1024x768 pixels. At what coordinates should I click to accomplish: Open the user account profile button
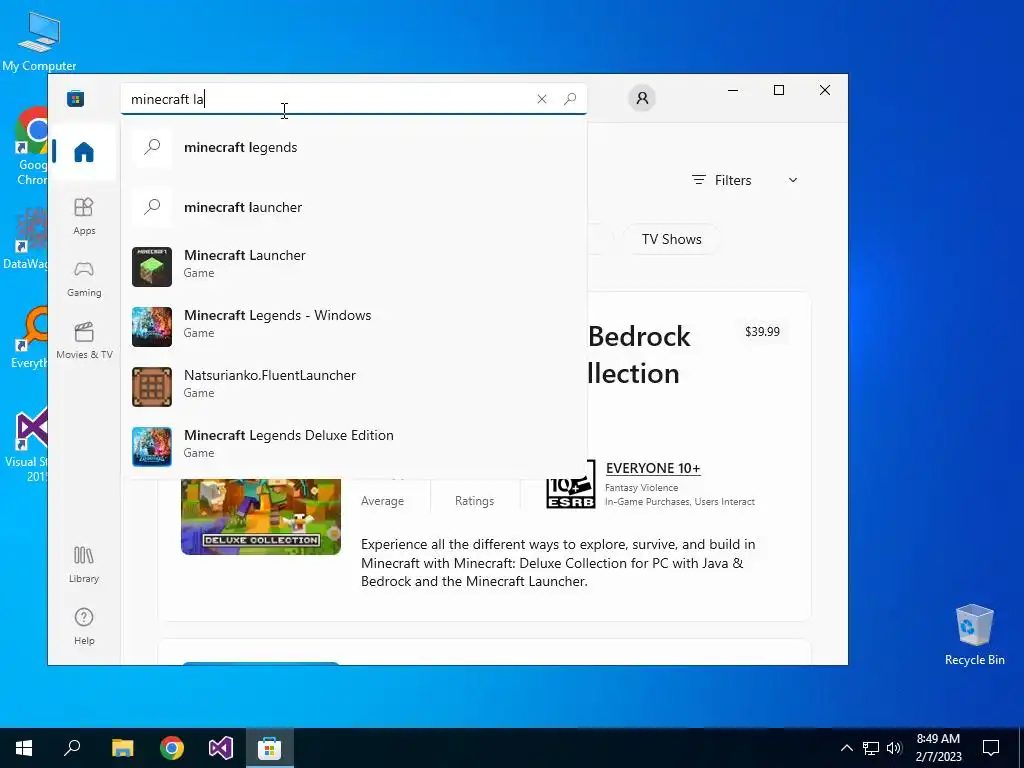coord(642,98)
